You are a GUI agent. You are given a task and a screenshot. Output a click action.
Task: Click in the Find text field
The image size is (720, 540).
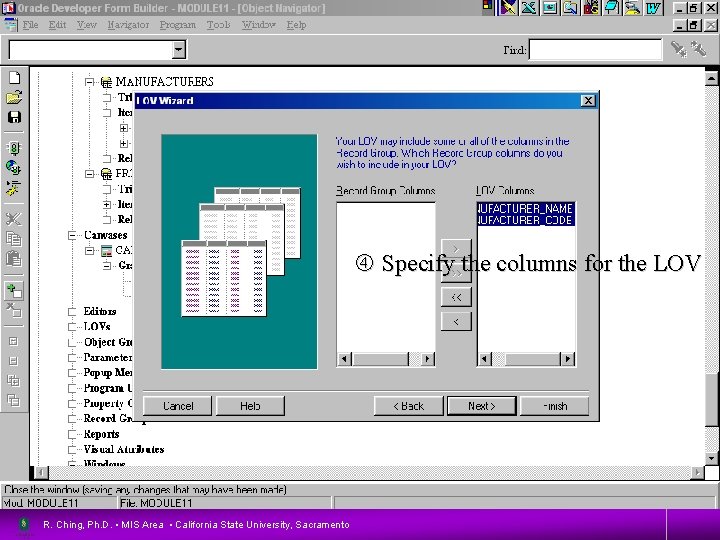click(x=596, y=50)
